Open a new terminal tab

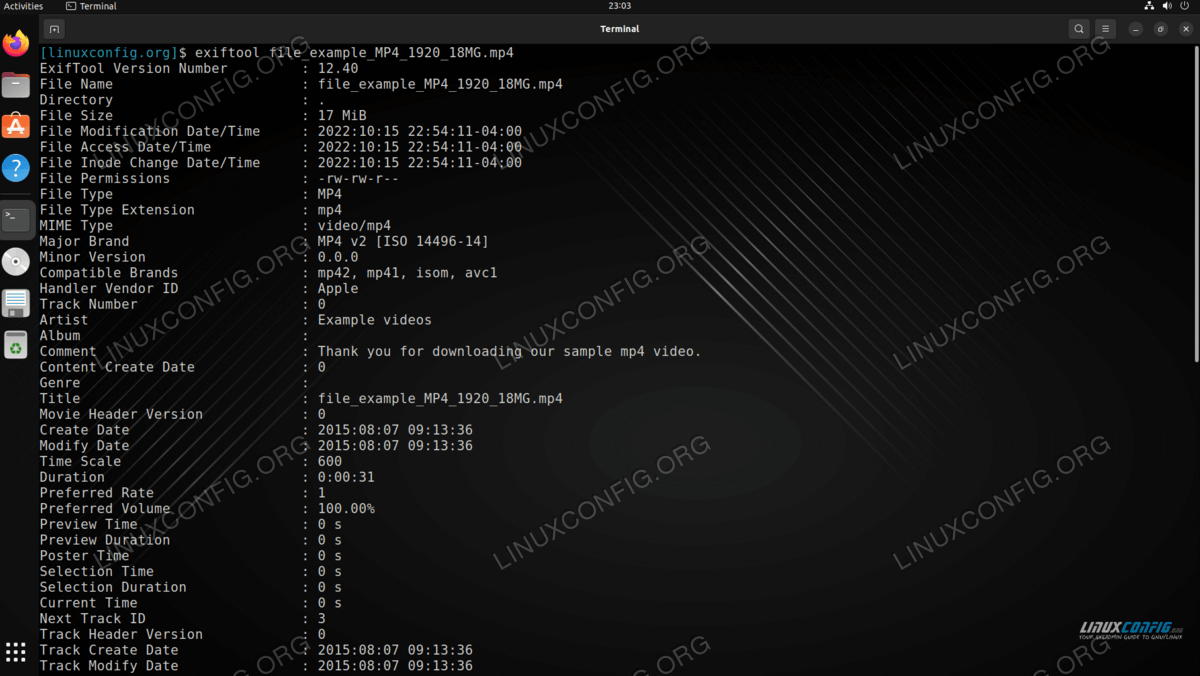[x=55, y=29]
